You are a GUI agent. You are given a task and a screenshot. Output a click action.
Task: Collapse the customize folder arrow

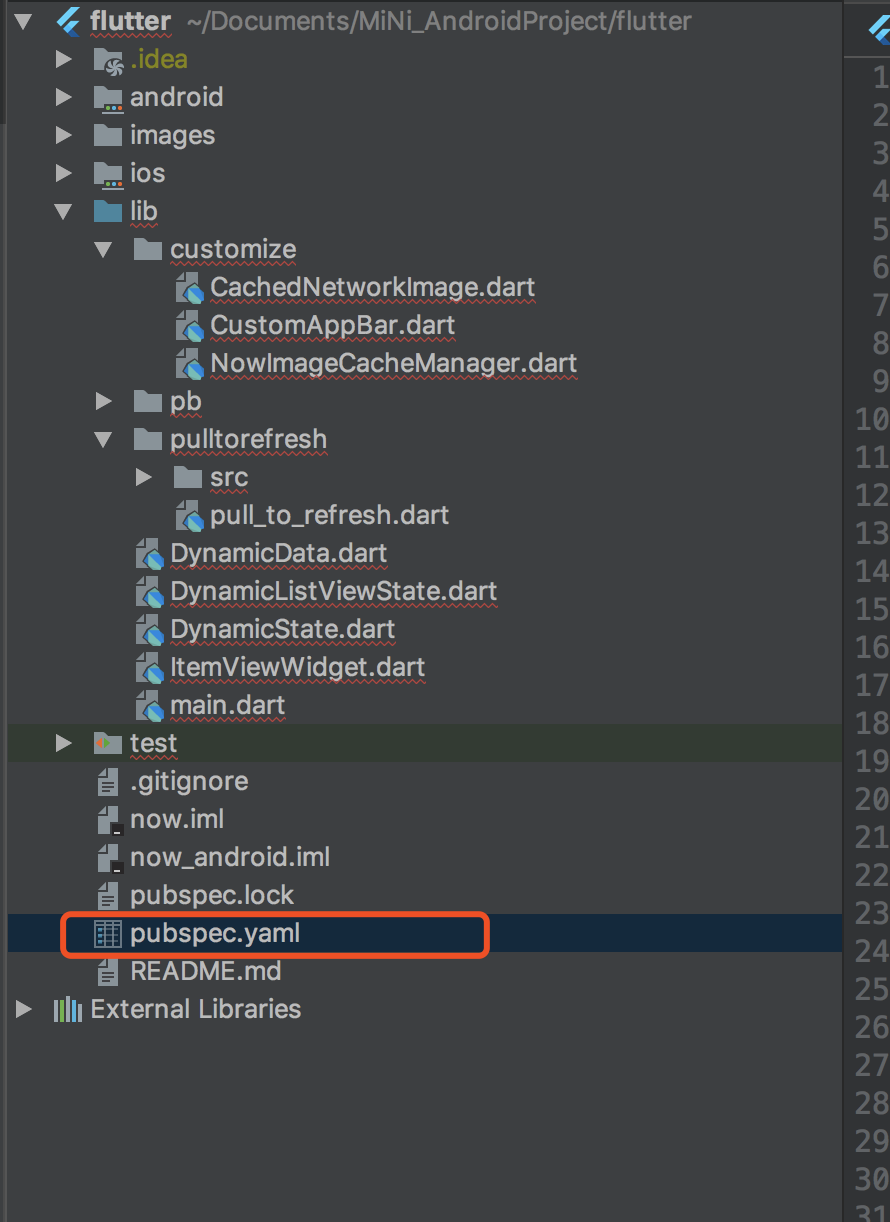104,250
